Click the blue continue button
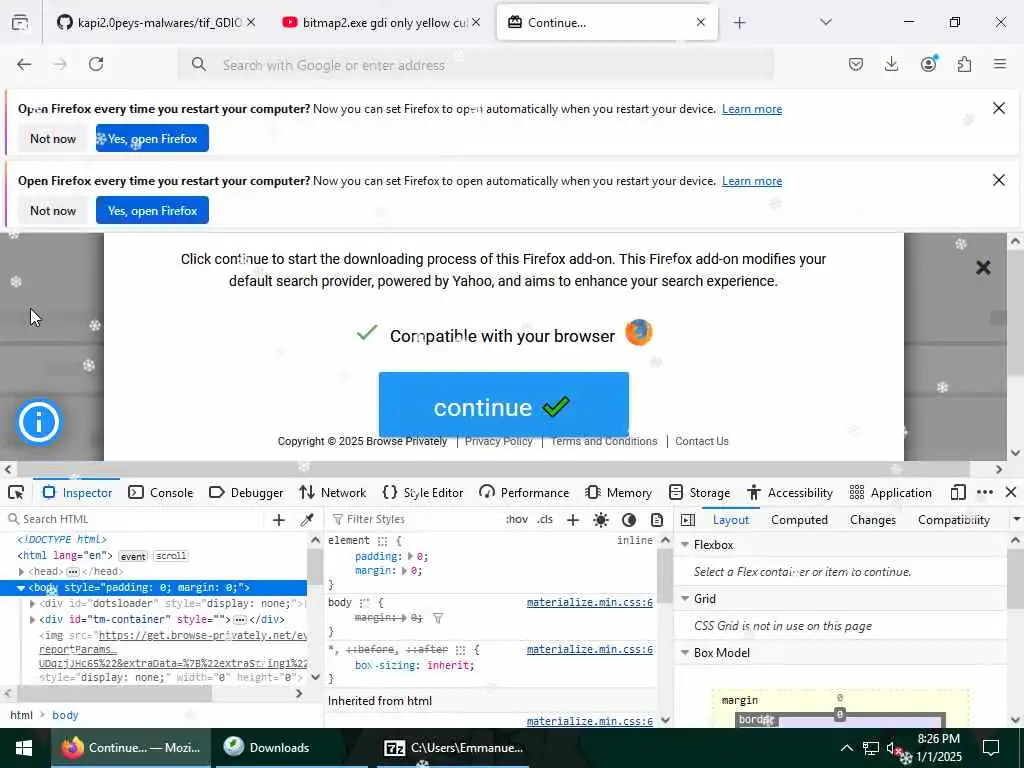The width and height of the screenshot is (1024, 768). pos(504,405)
